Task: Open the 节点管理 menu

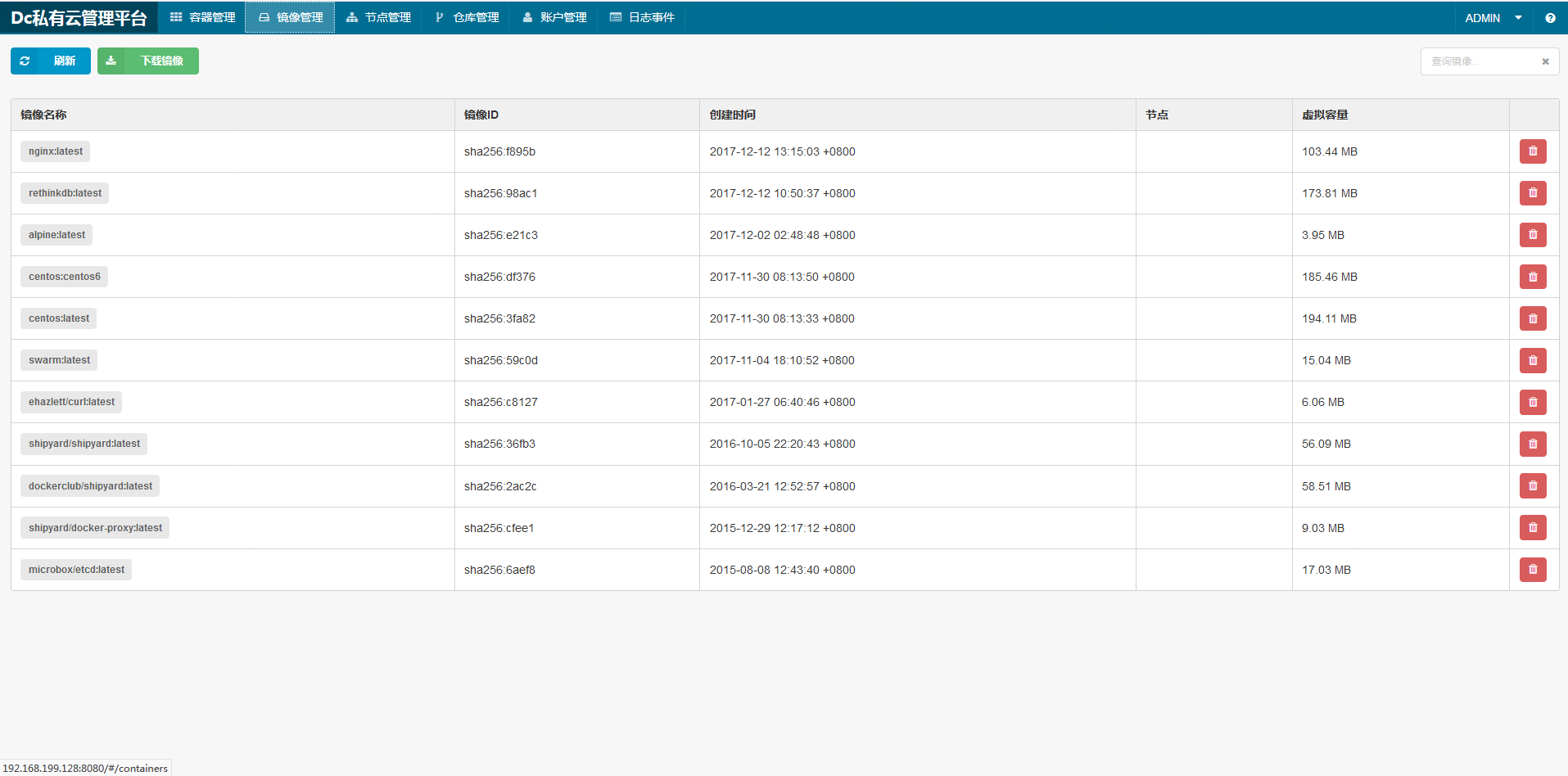Action: pyautogui.click(x=378, y=17)
